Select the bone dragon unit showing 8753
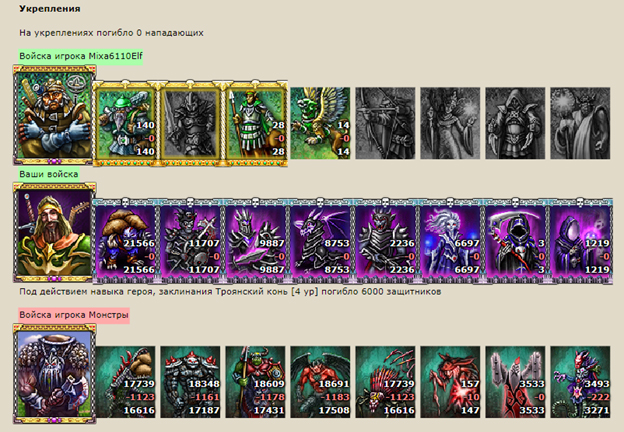 [320, 241]
